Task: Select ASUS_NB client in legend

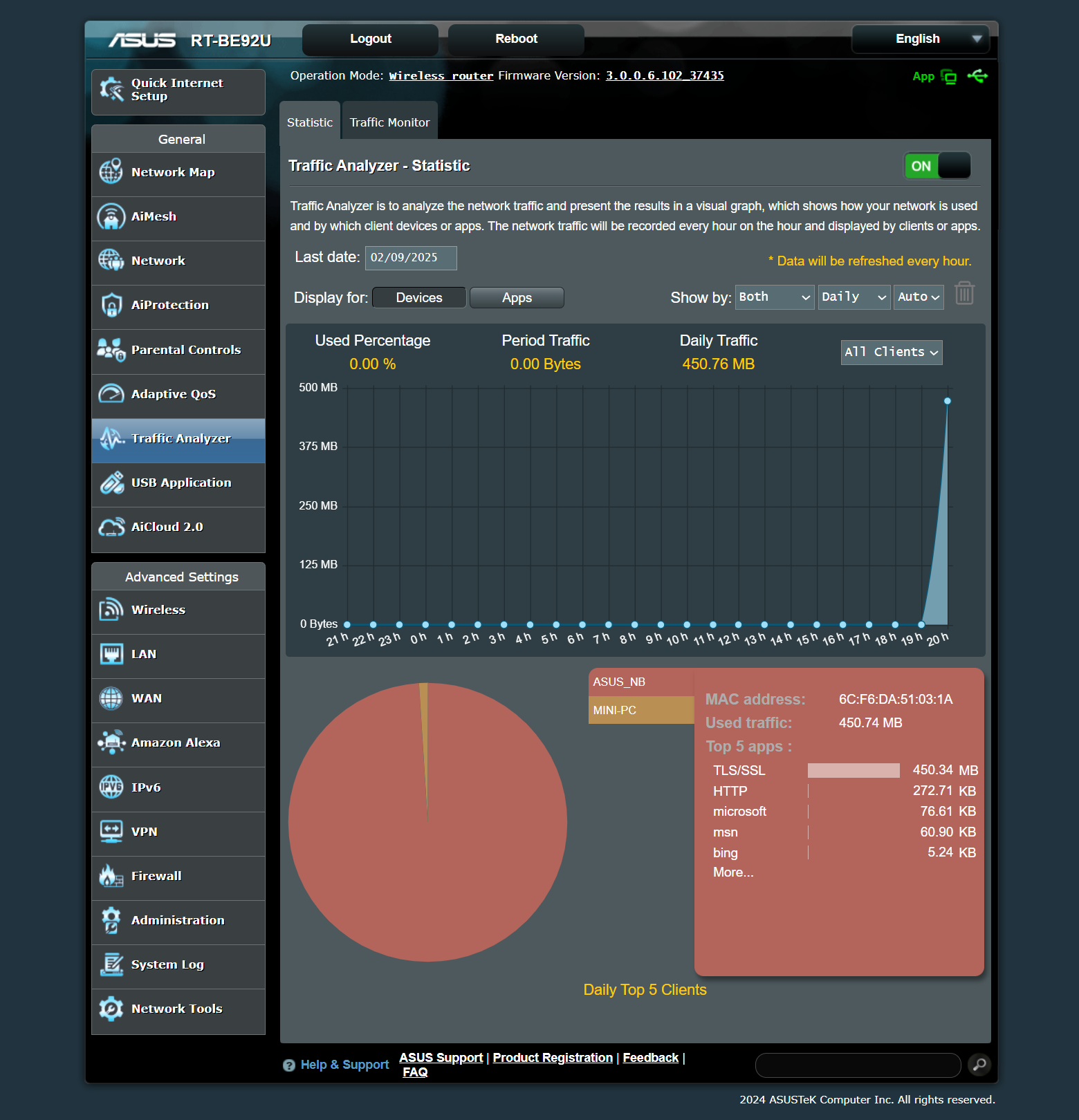Action: pos(641,682)
